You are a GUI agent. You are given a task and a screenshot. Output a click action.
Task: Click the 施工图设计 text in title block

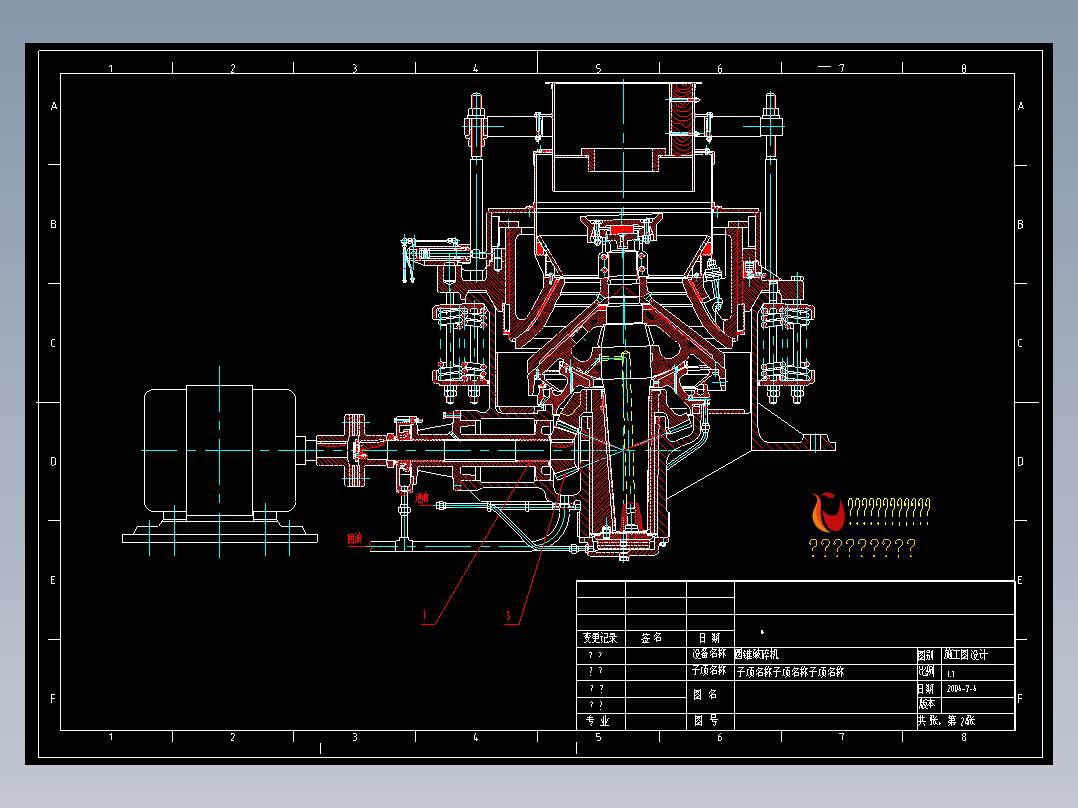(x=966, y=655)
